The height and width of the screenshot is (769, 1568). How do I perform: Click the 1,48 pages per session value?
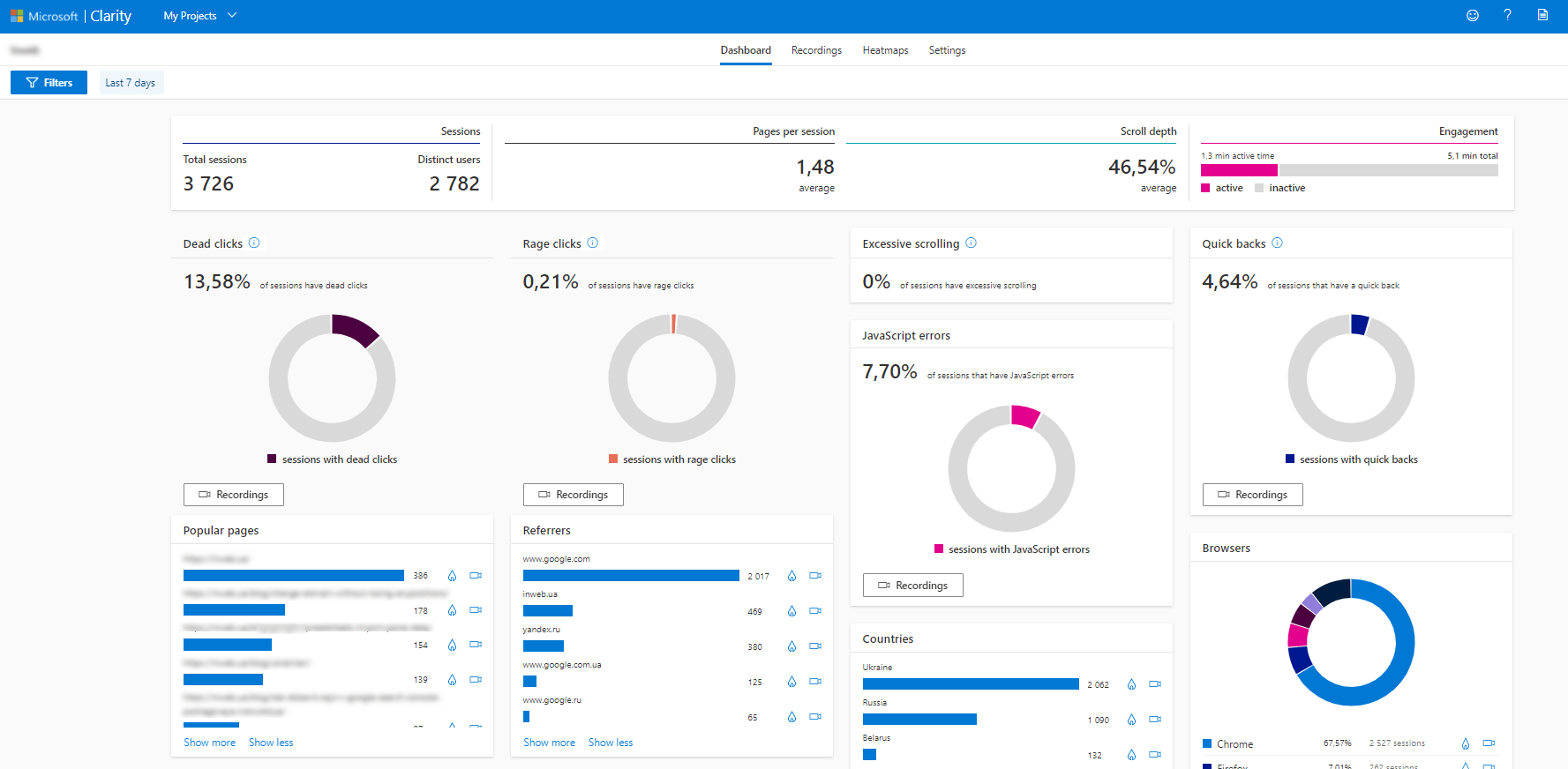click(815, 167)
